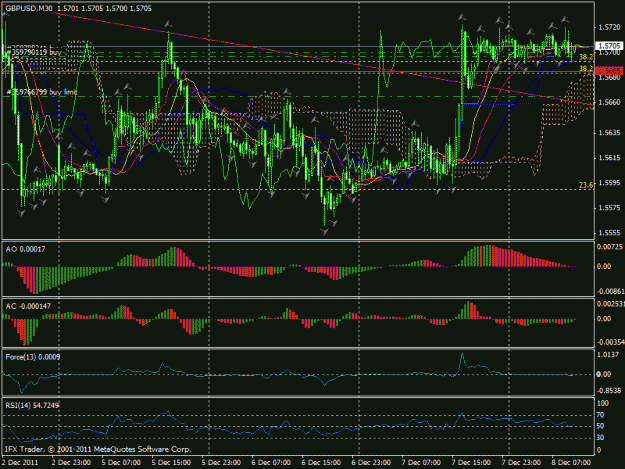
Task: Click the 7 Dec 23:00 time axis label
Action: pyautogui.click(x=521, y=463)
